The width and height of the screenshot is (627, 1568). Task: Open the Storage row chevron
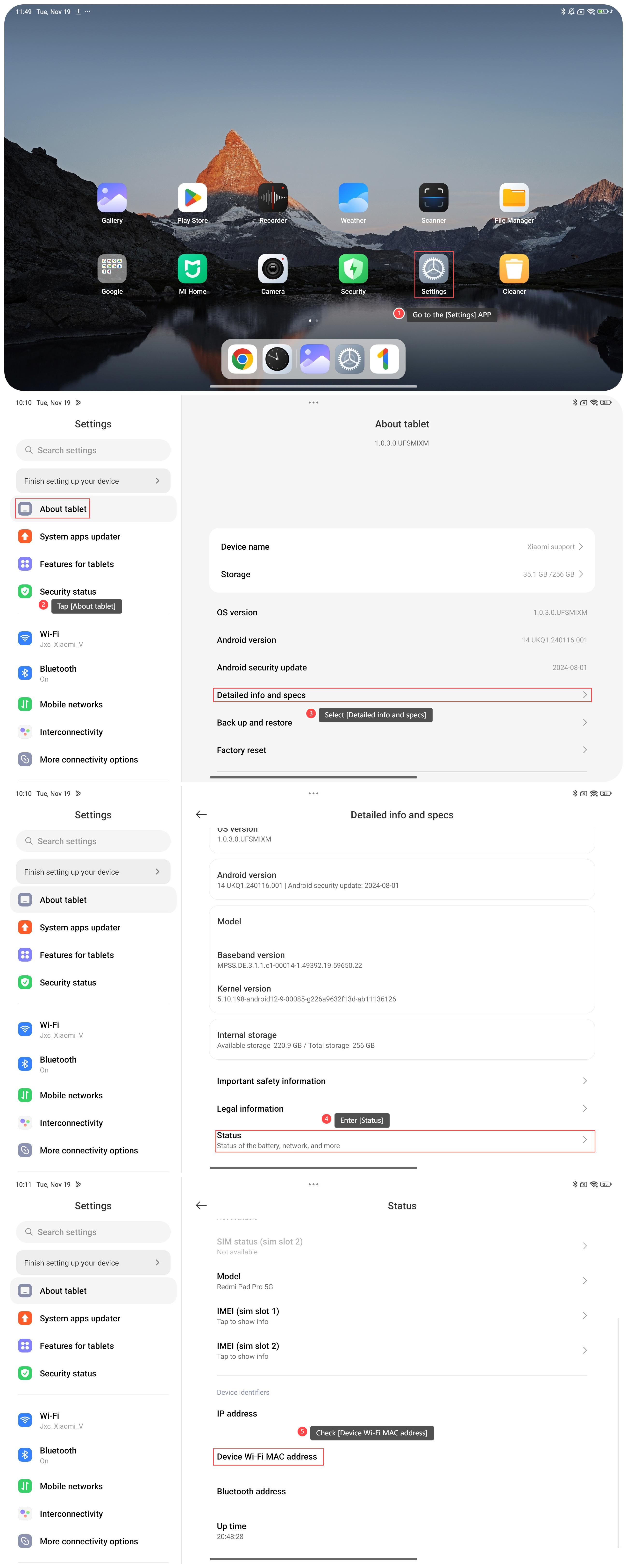[x=581, y=574]
